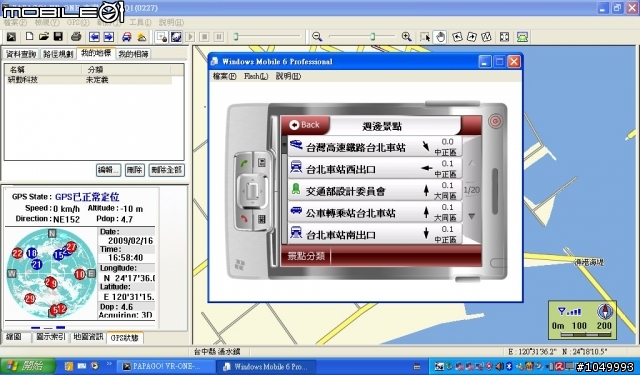This screenshot has width=640, height=375.
Task: Activate PAPAGO! VR-ONE taskbar button
Action: coord(167,366)
